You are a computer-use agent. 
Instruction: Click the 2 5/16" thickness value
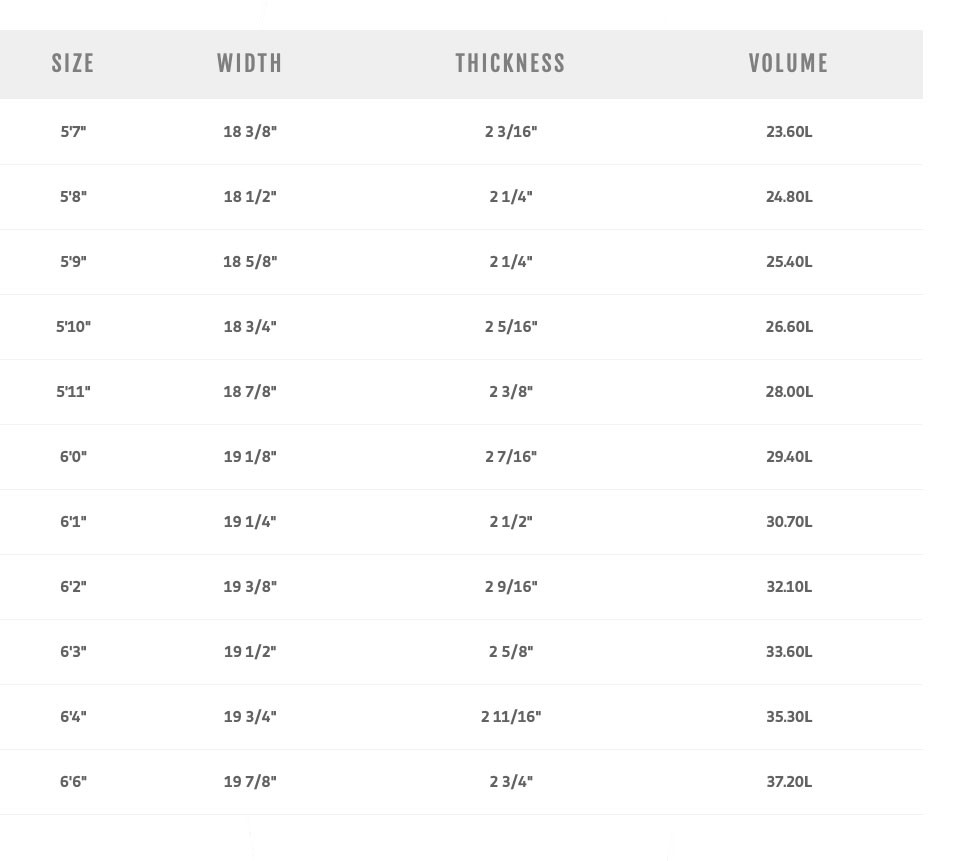click(511, 326)
